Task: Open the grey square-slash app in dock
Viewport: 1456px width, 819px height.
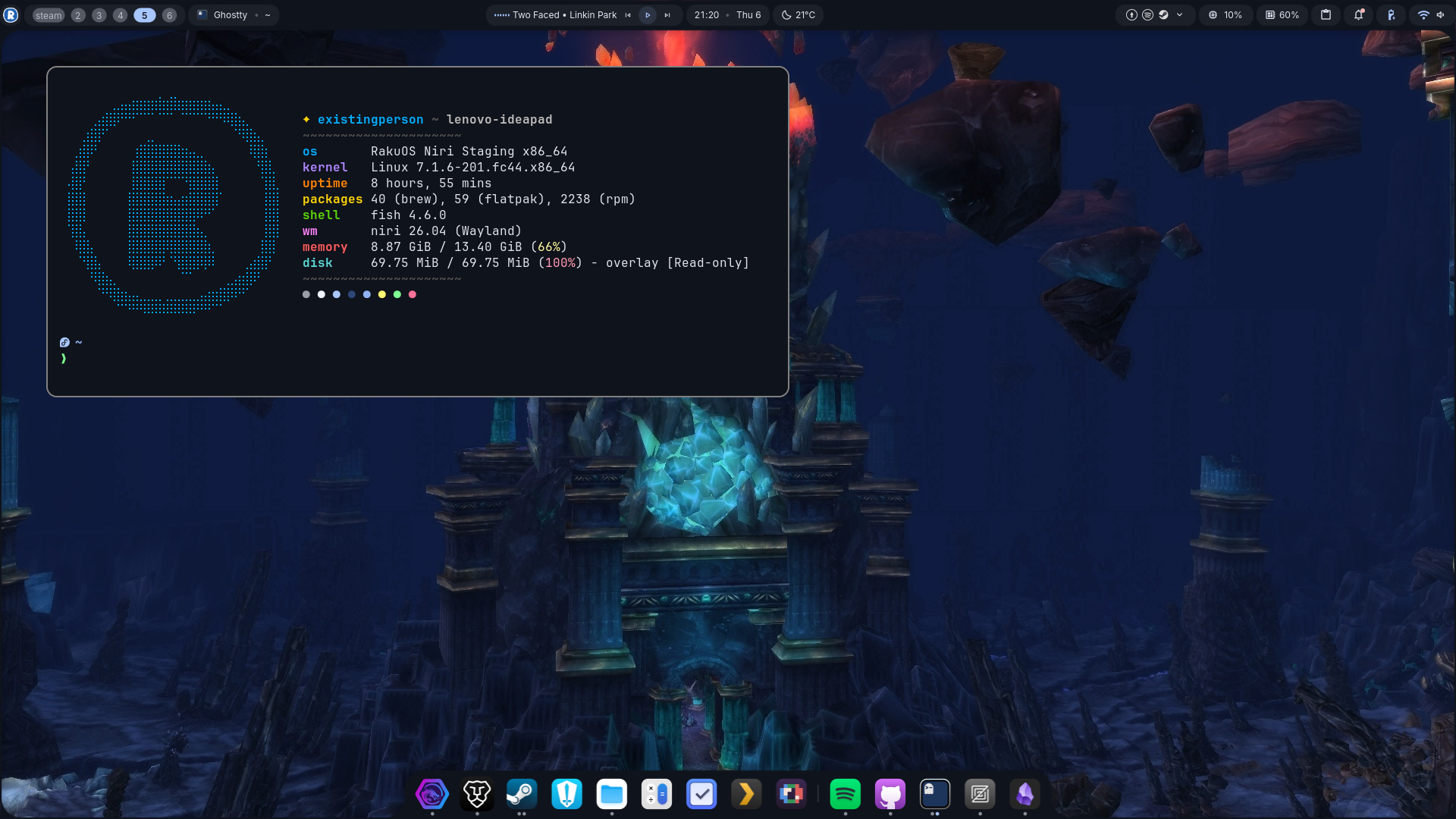Action: (980, 794)
